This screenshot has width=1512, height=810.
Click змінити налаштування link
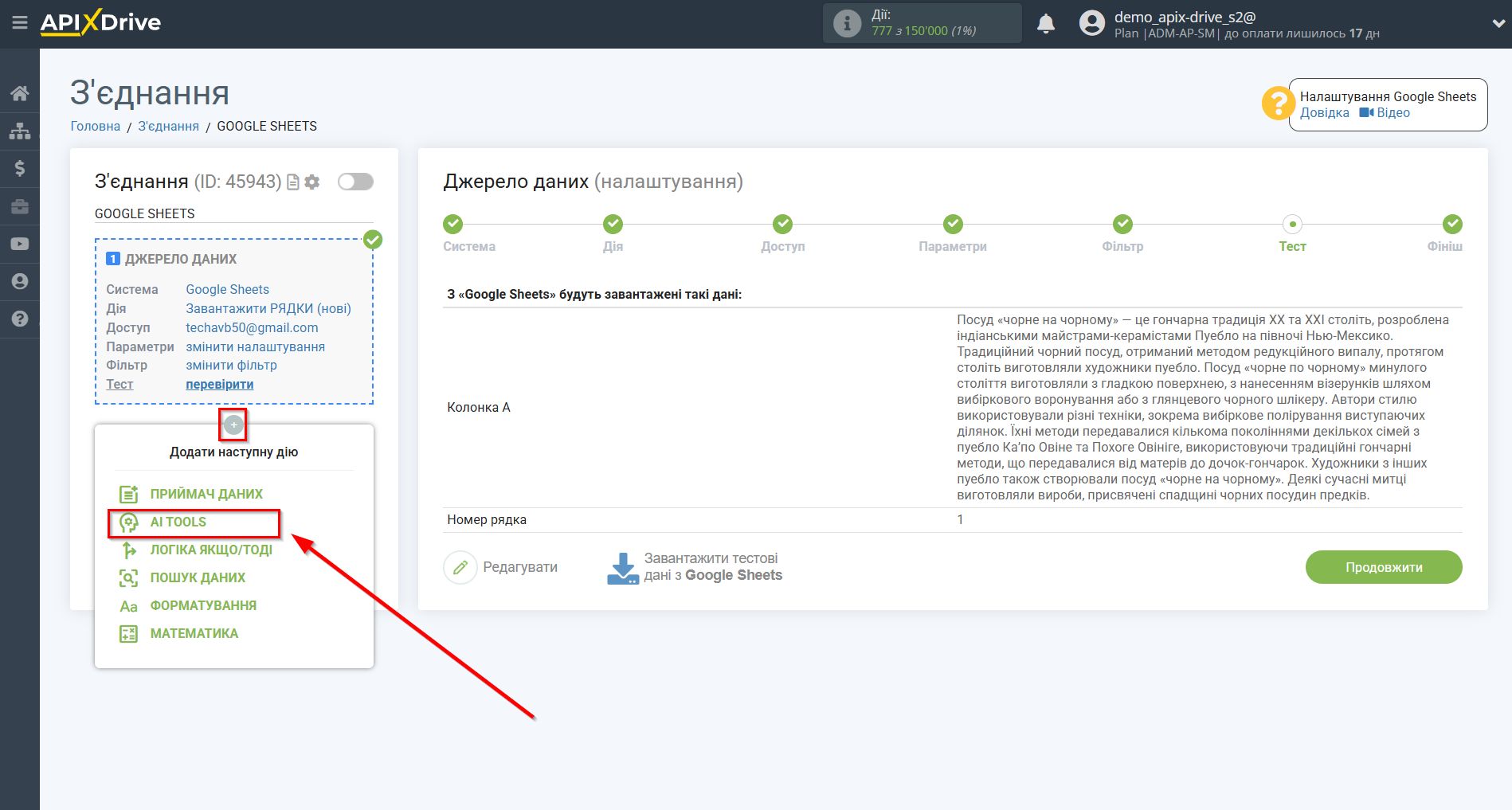255,346
